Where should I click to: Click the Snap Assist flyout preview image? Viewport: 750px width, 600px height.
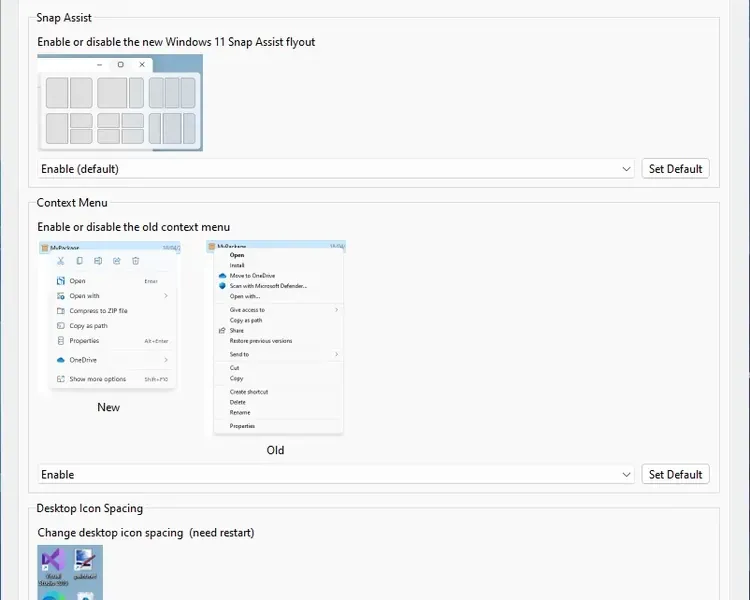click(x=120, y=102)
